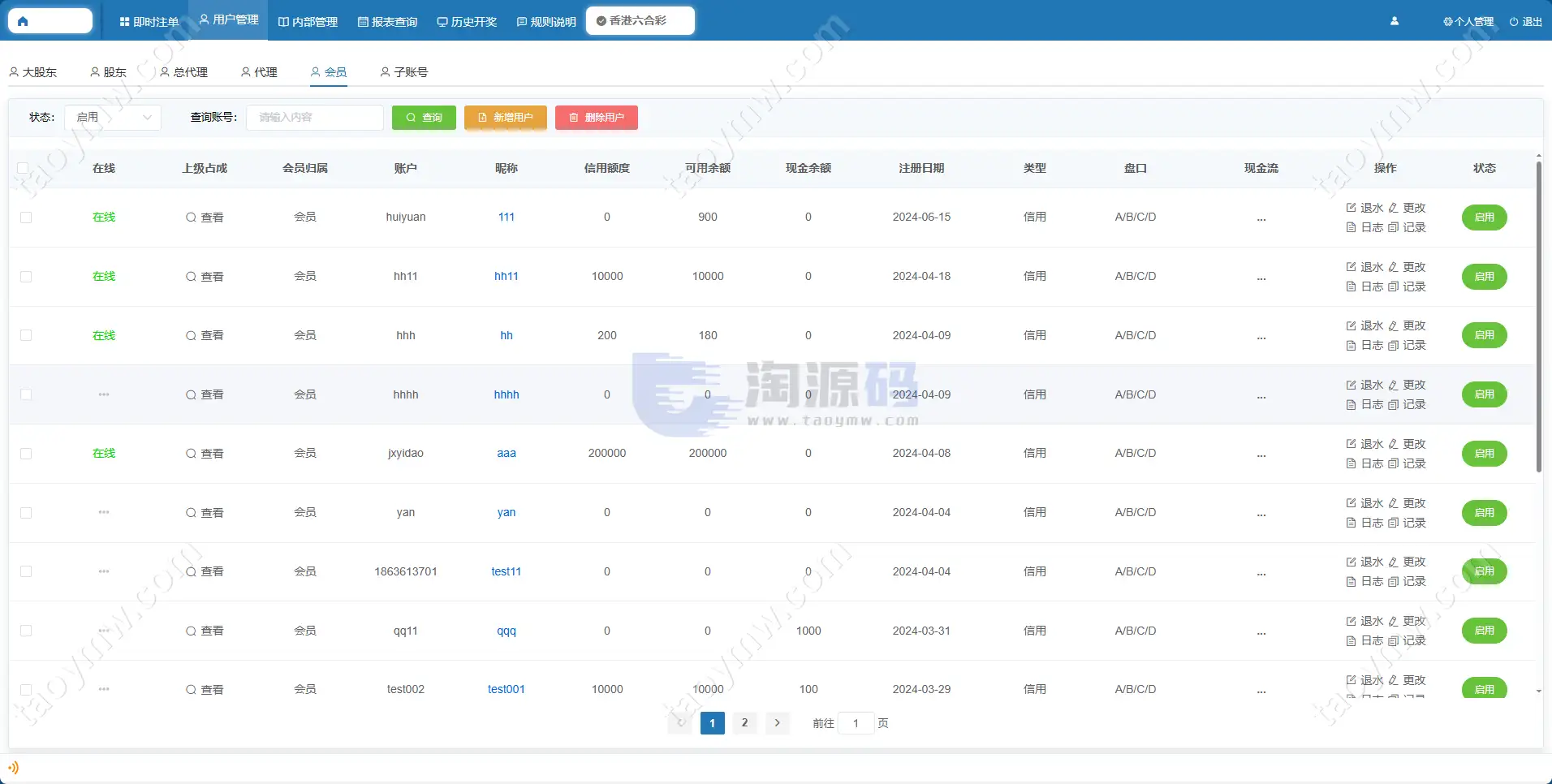Viewport: 1552px width, 784px height.
Task: Check the hh11 row checkbox
Action: pos(26,277)
